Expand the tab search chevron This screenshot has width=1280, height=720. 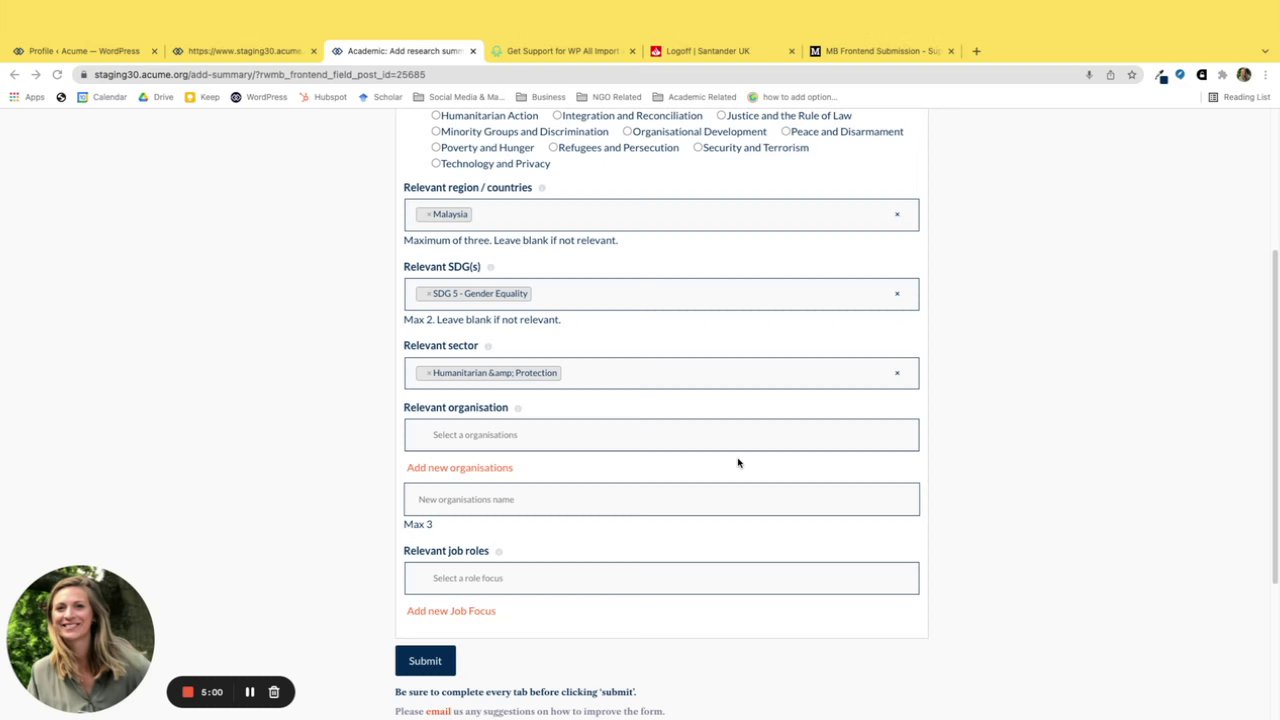point(1265,51)
